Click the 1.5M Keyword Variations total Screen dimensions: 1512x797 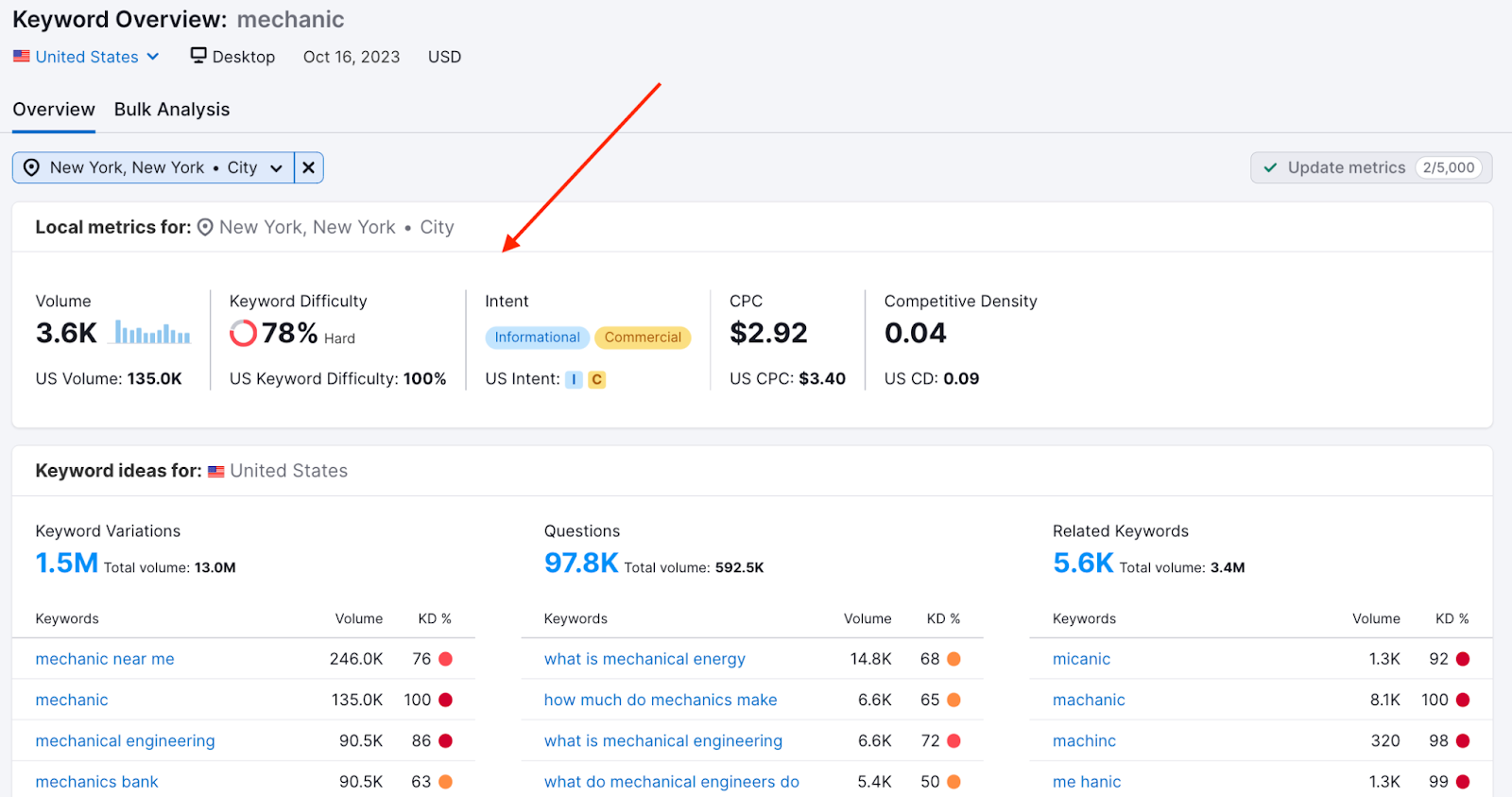(x=66, y=563)
